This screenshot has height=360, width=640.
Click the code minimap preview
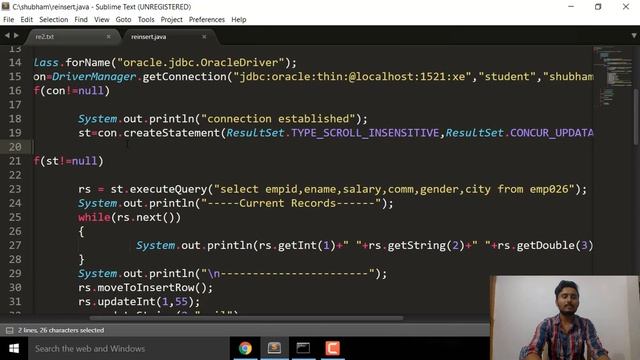(612, 76)
